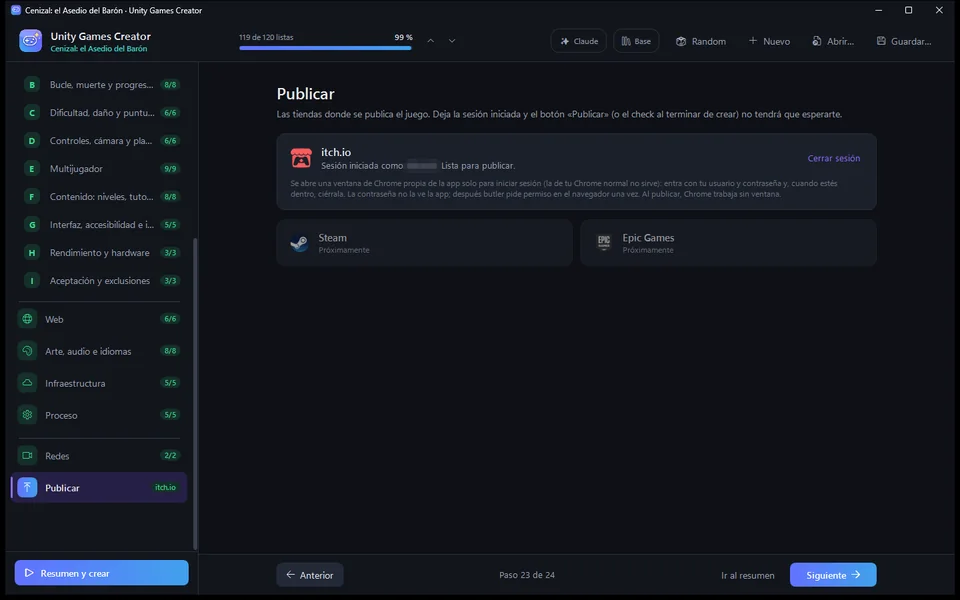The image size is (960, 600).
Task: Click the Arte, audio e idiomas icon
Action: point(28,351)
